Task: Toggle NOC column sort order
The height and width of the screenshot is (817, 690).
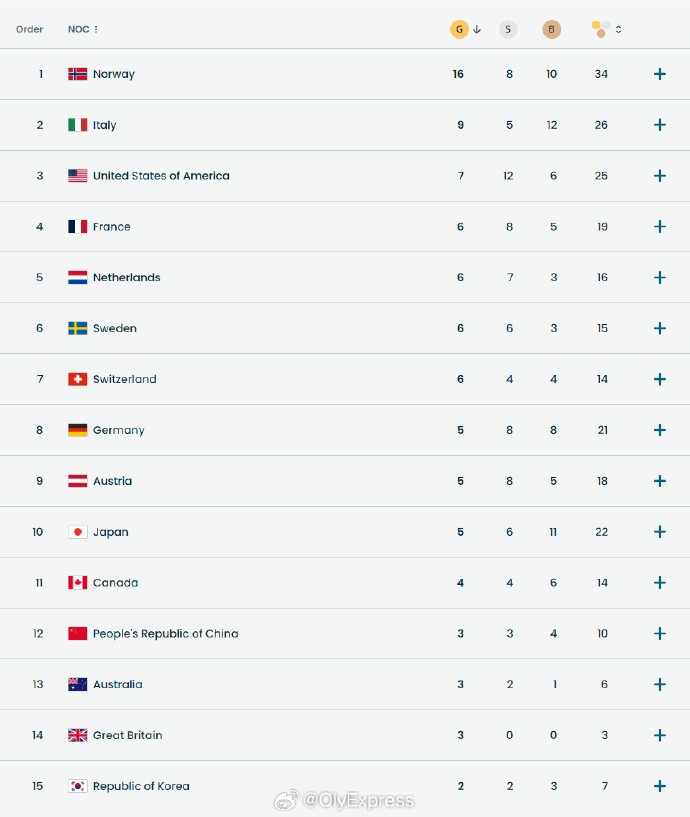Action: coord(84,29)
